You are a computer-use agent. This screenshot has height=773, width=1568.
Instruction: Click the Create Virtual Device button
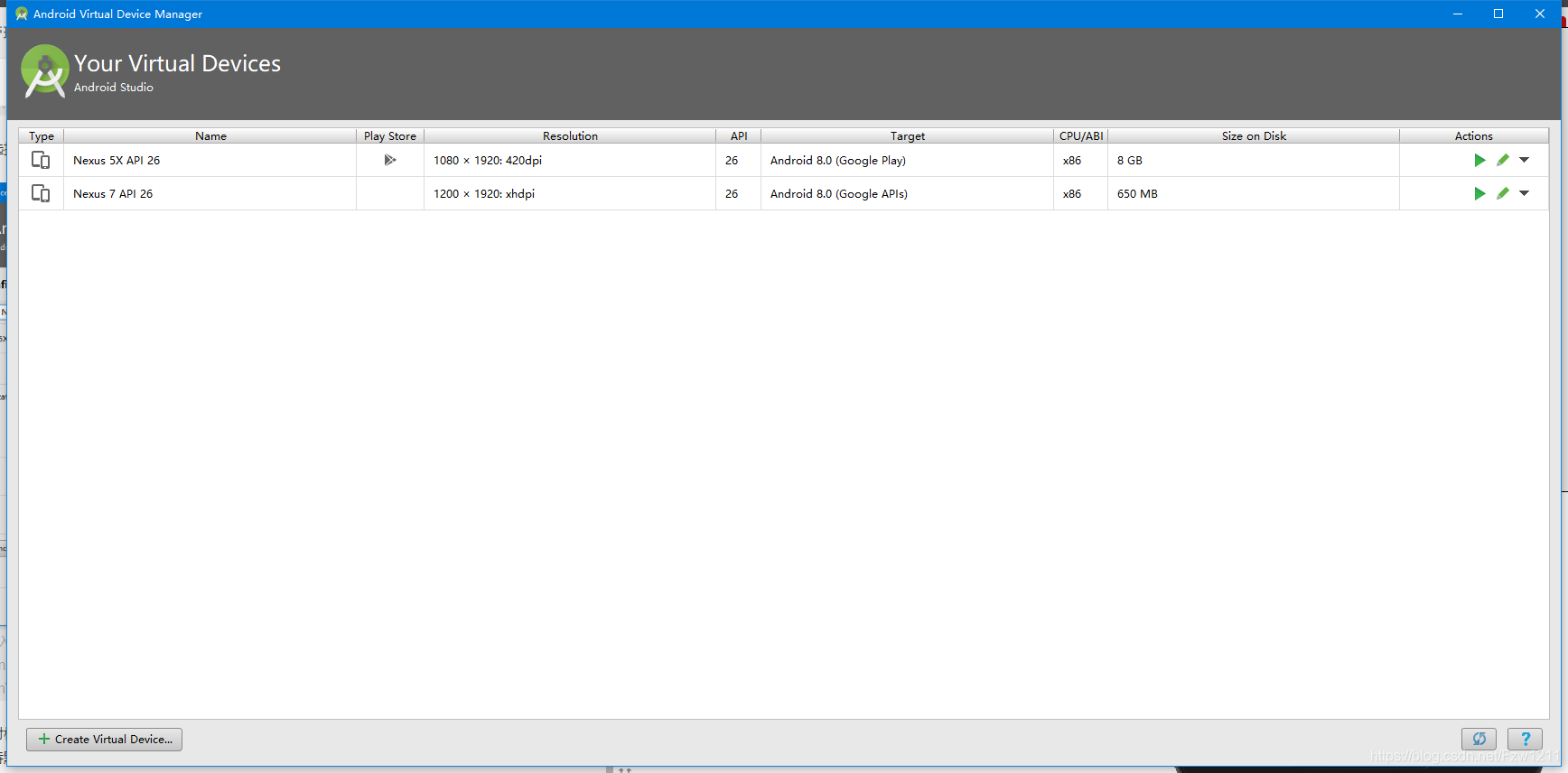(x=105, y=740)
